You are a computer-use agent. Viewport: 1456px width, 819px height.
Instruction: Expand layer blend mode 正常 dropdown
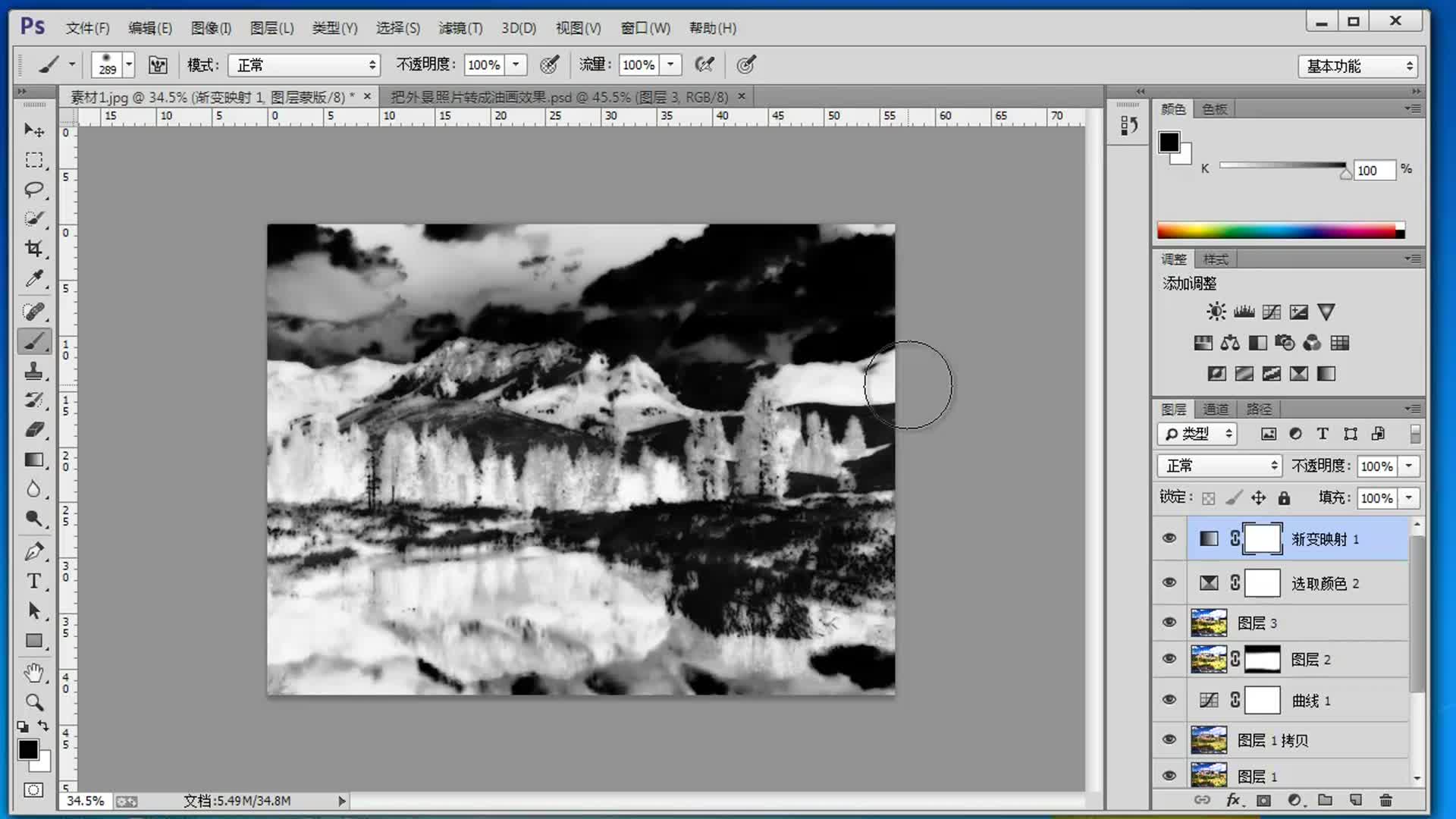[1219, 466]
